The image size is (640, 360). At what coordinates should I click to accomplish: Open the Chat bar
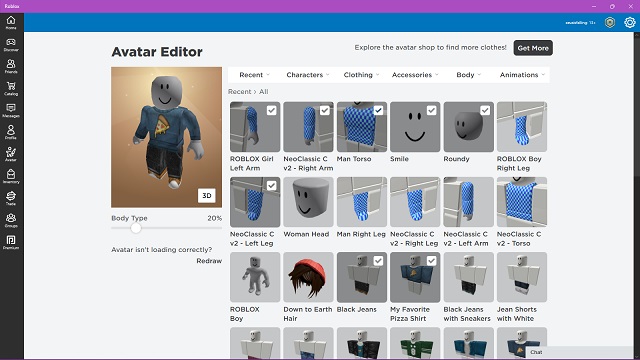coord(580,352)
